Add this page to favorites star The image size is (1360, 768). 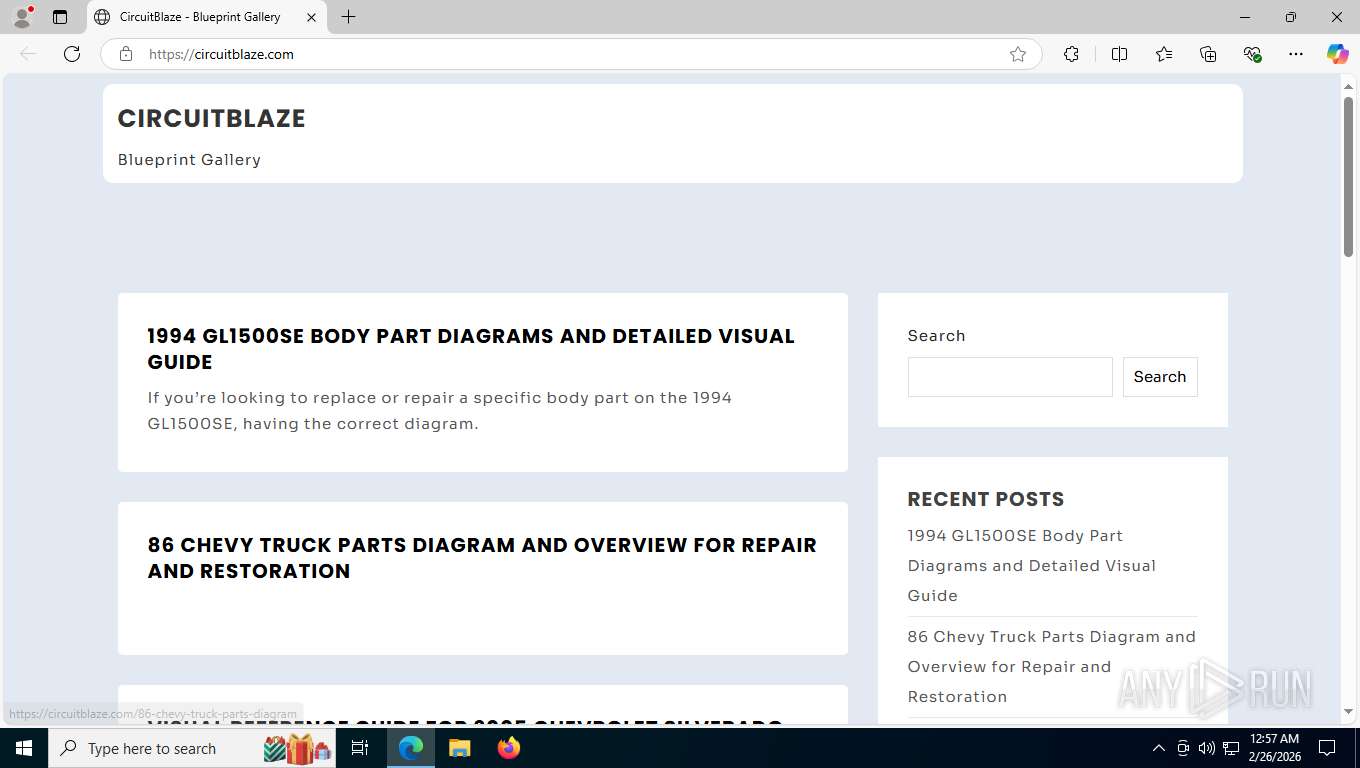click(x=1018, y=54)
